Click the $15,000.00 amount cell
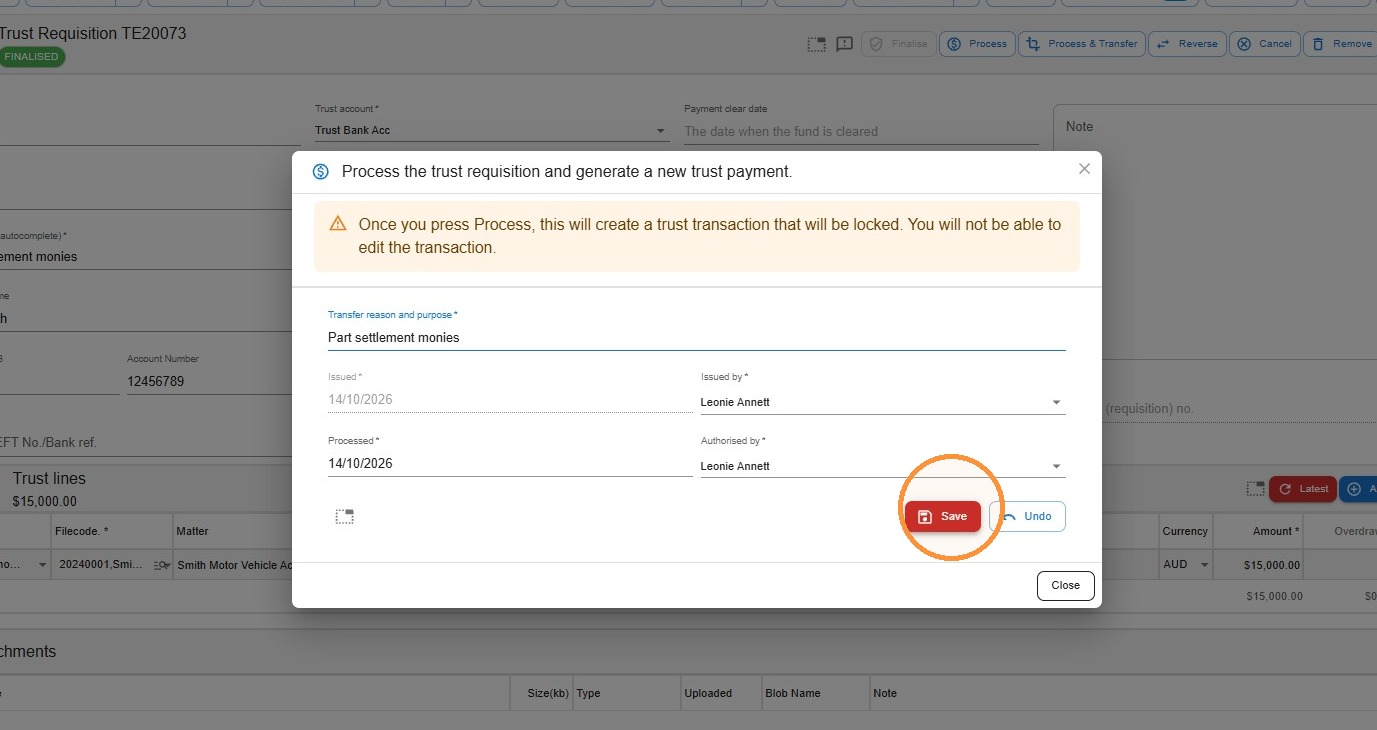Image resolution: width=1377 pixels, height=730 pixels. 1259,565
